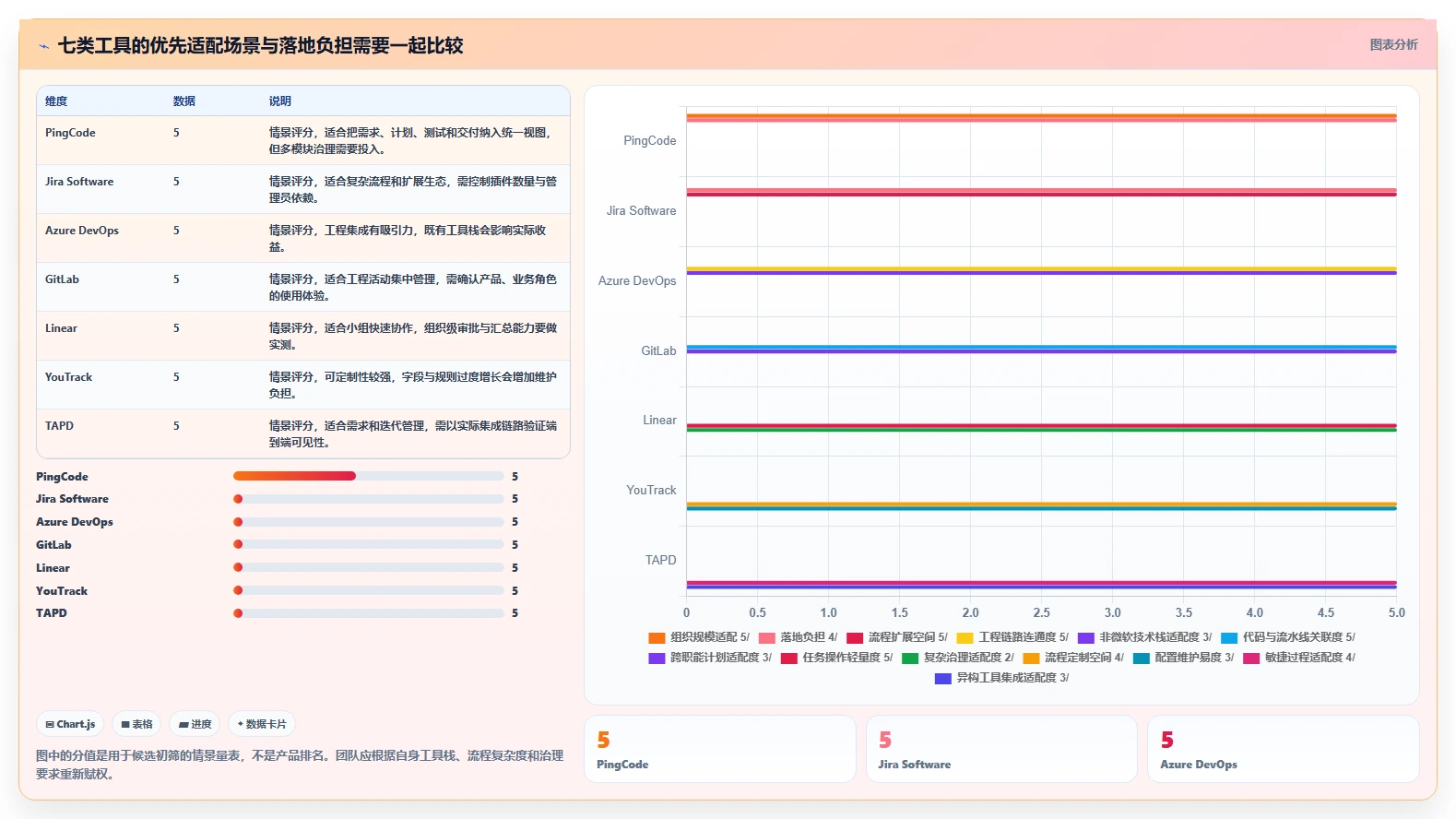The width and height of the screenshot is (1456, 819).
Task: Toggle the 组织规模适配 5/ legend series
Action: click(x=699, y=637)
